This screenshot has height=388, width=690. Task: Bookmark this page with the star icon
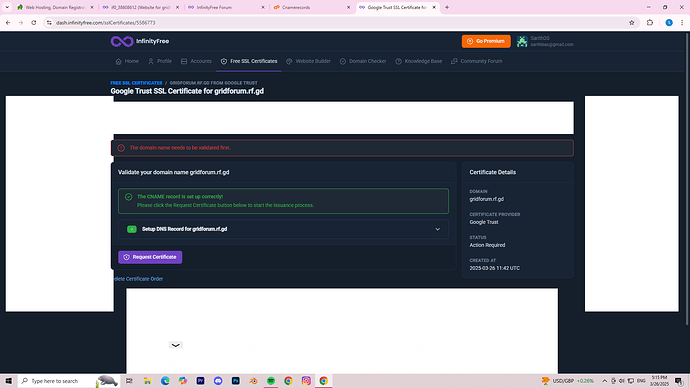click(x=631, y=23)
